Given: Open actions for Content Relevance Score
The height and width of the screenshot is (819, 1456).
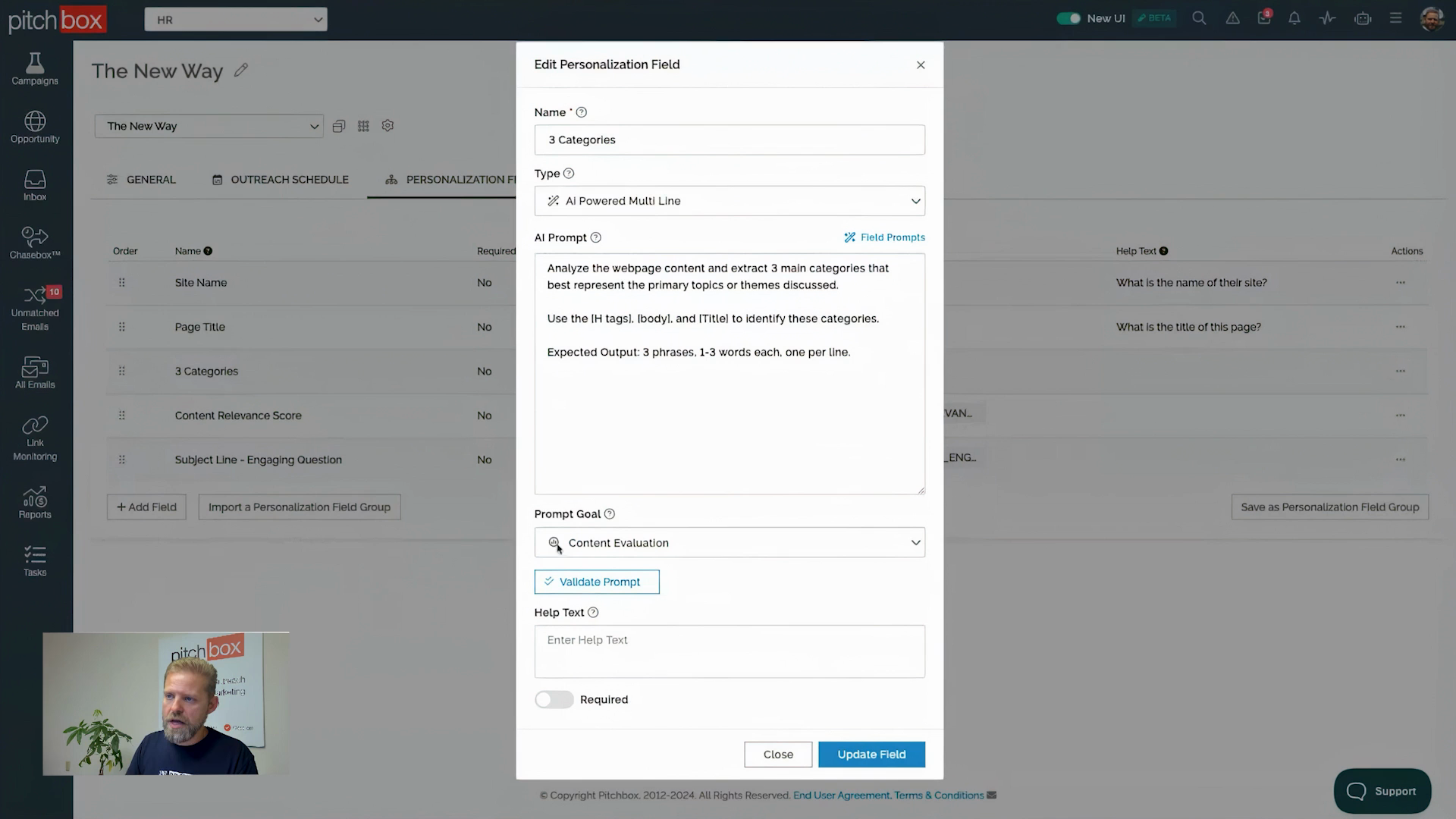Looking at the screenshot, I should 1401,416.
